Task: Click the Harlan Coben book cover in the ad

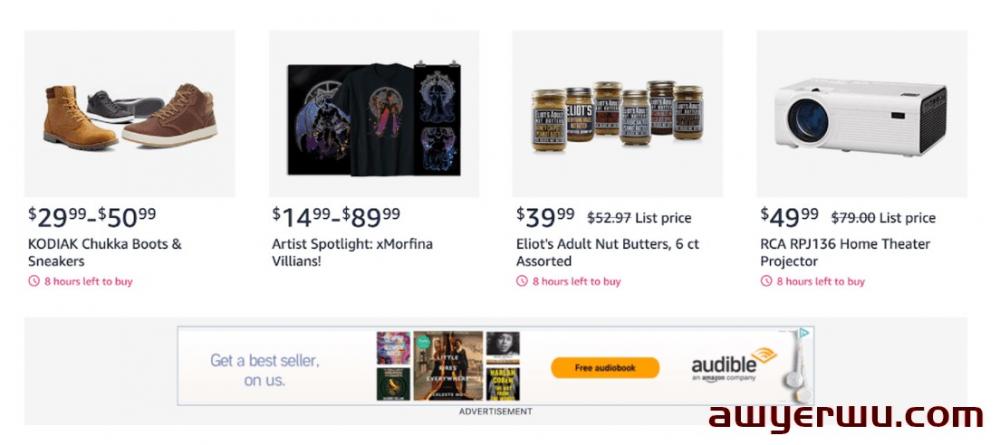Action: click(503, 384)
